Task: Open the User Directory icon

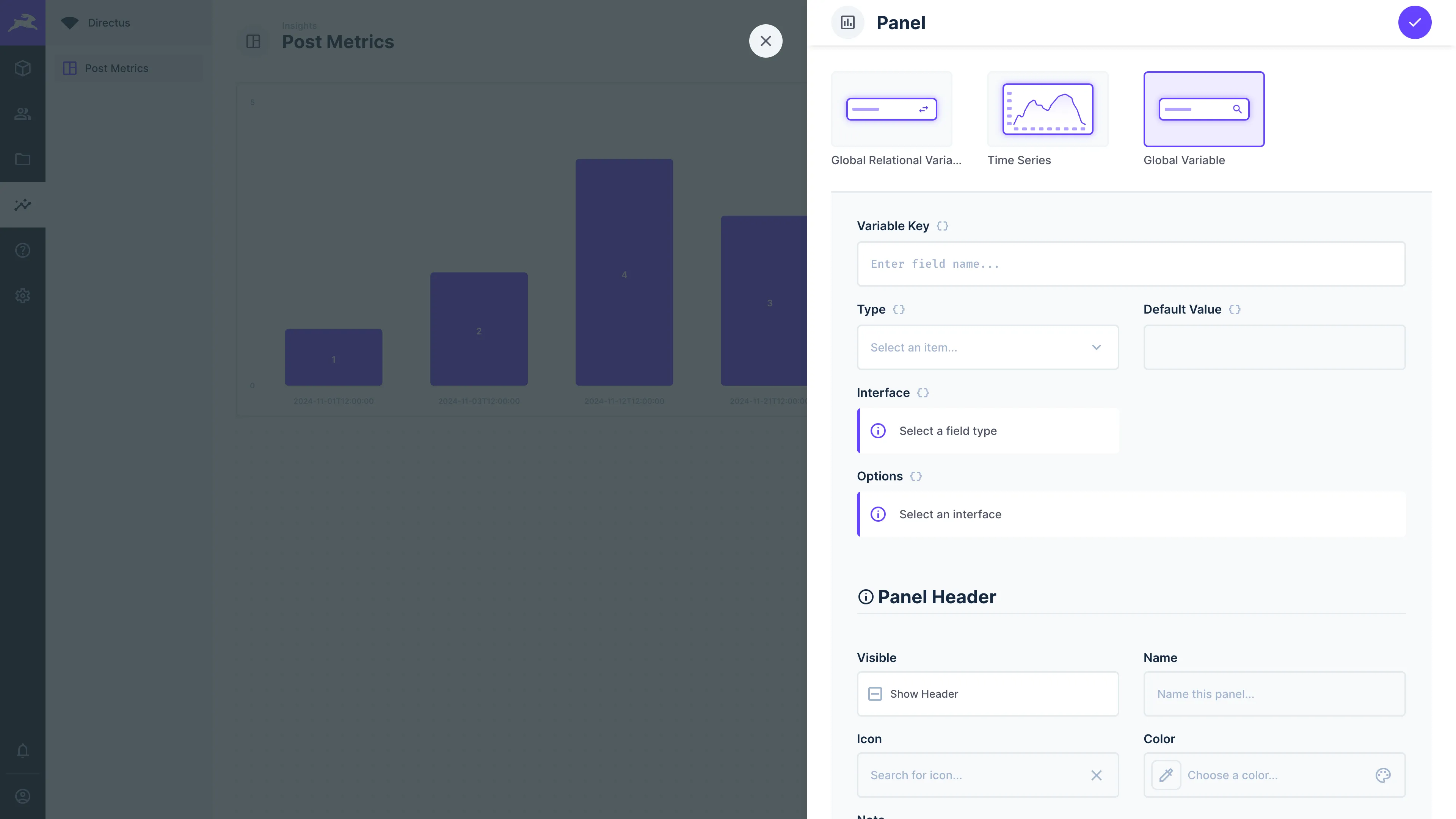Action: click(x=23, y=114)
